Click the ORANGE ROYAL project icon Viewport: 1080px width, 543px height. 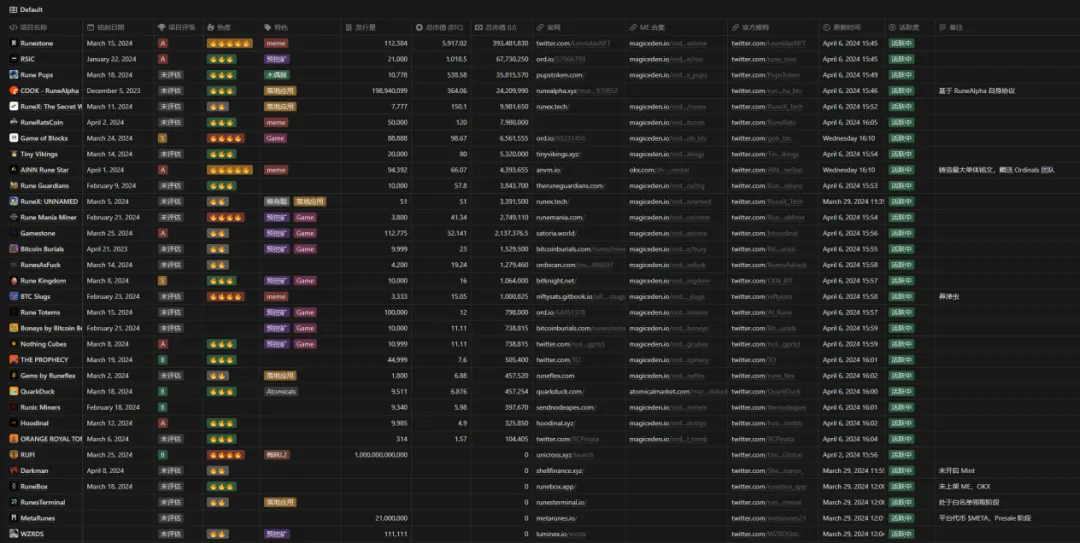tap(14, 440)
